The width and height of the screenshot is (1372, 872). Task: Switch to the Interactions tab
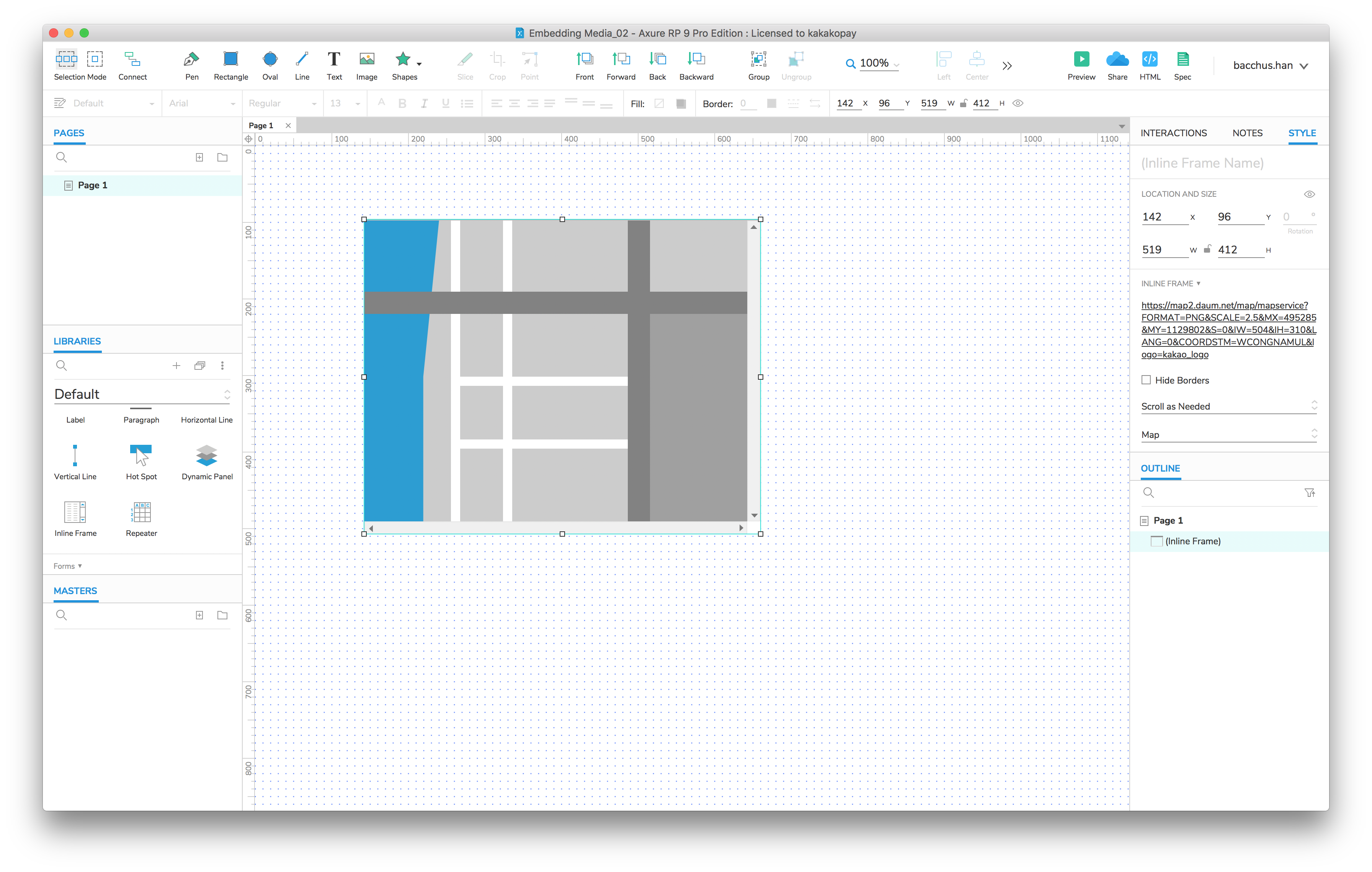pos(1173,133)
